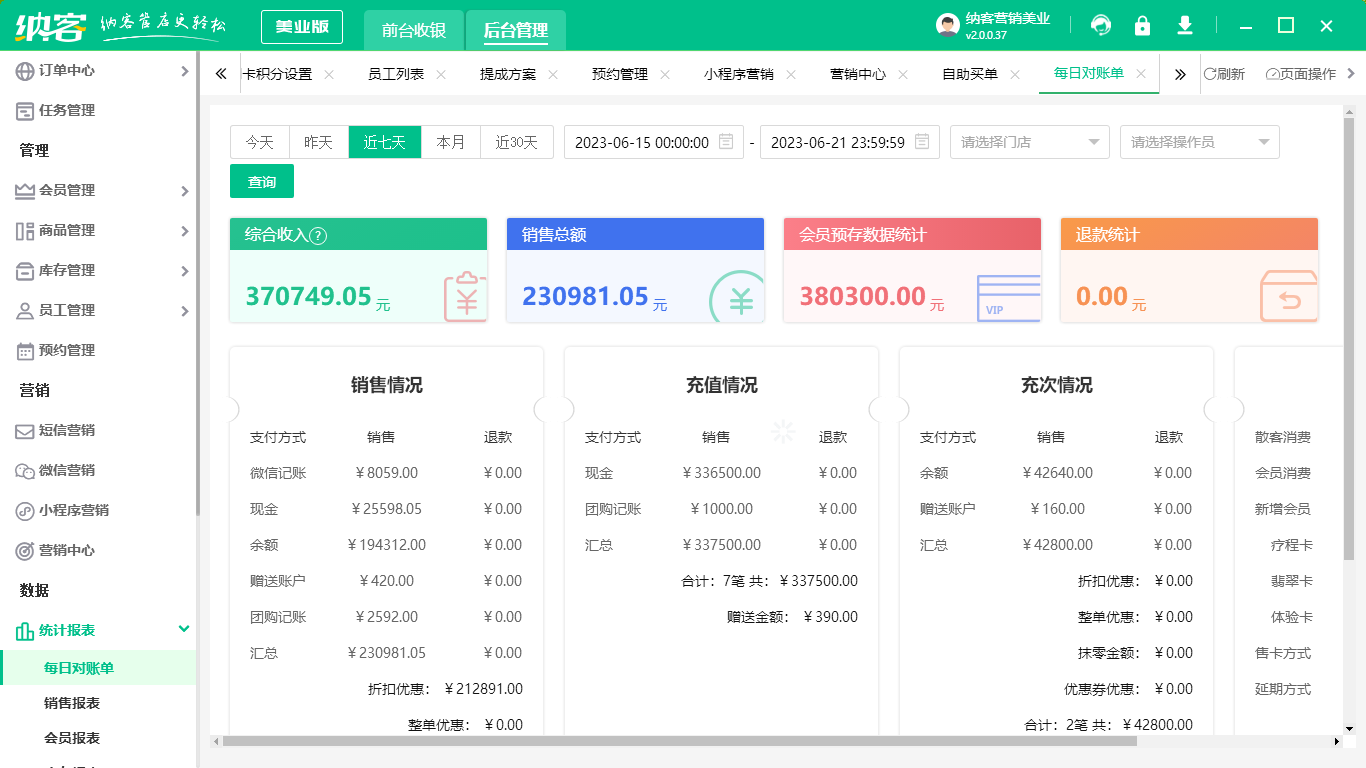Screen dimensions: 1366x768
Task: Click the download icon in the title bar
Action: pyautogui.click(x=1184, y=25)
